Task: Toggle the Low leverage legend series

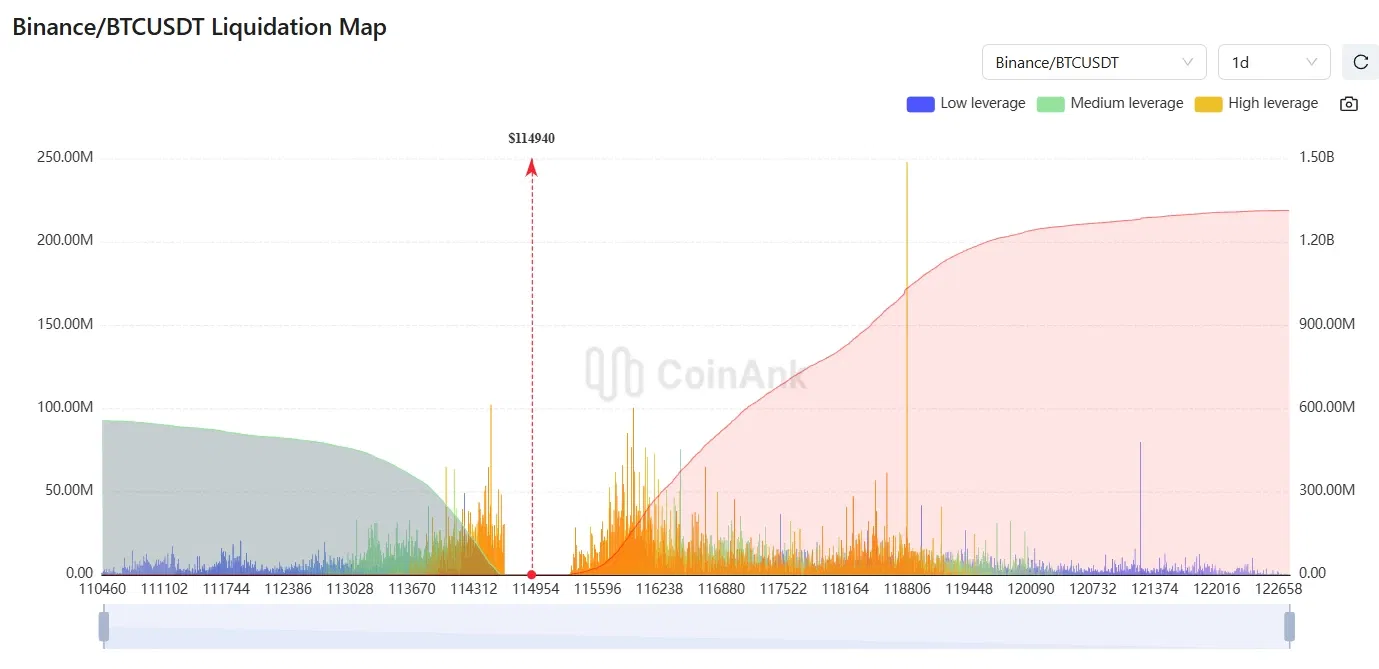Action: tap(966, 103)
